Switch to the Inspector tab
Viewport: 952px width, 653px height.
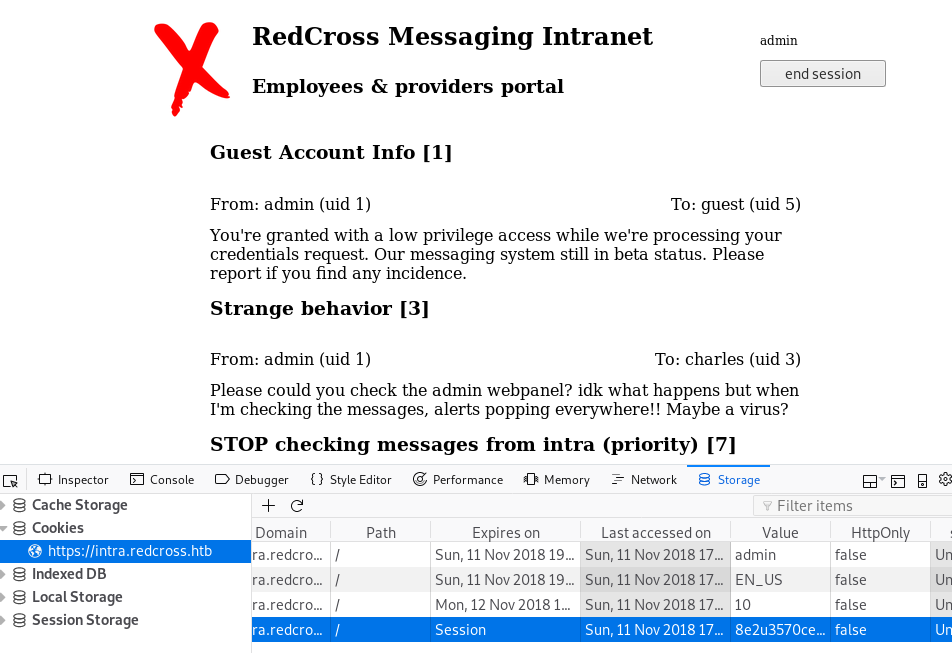pos(73,480)
